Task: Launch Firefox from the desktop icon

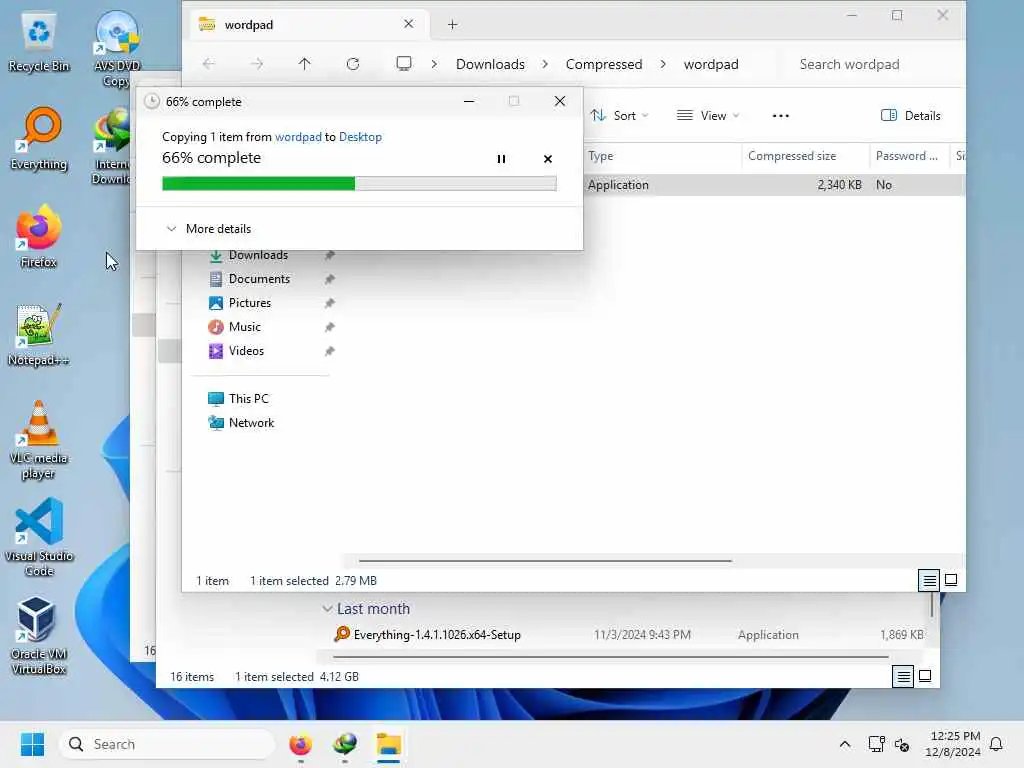Action: [x=39, y=236]
